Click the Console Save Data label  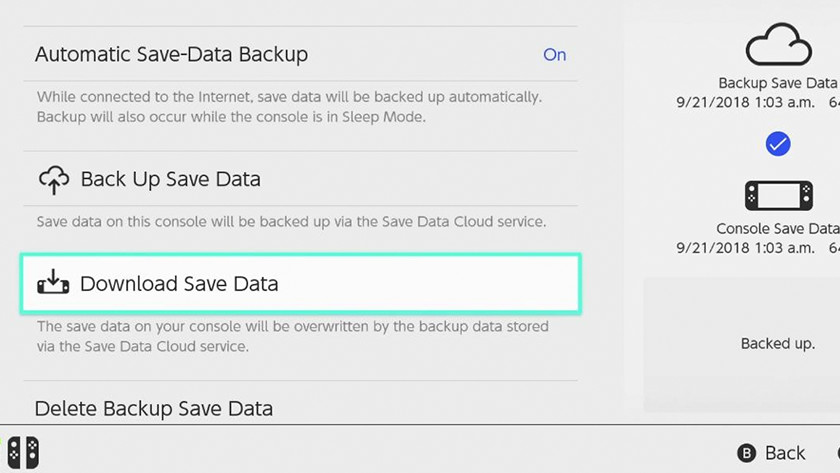777,229
